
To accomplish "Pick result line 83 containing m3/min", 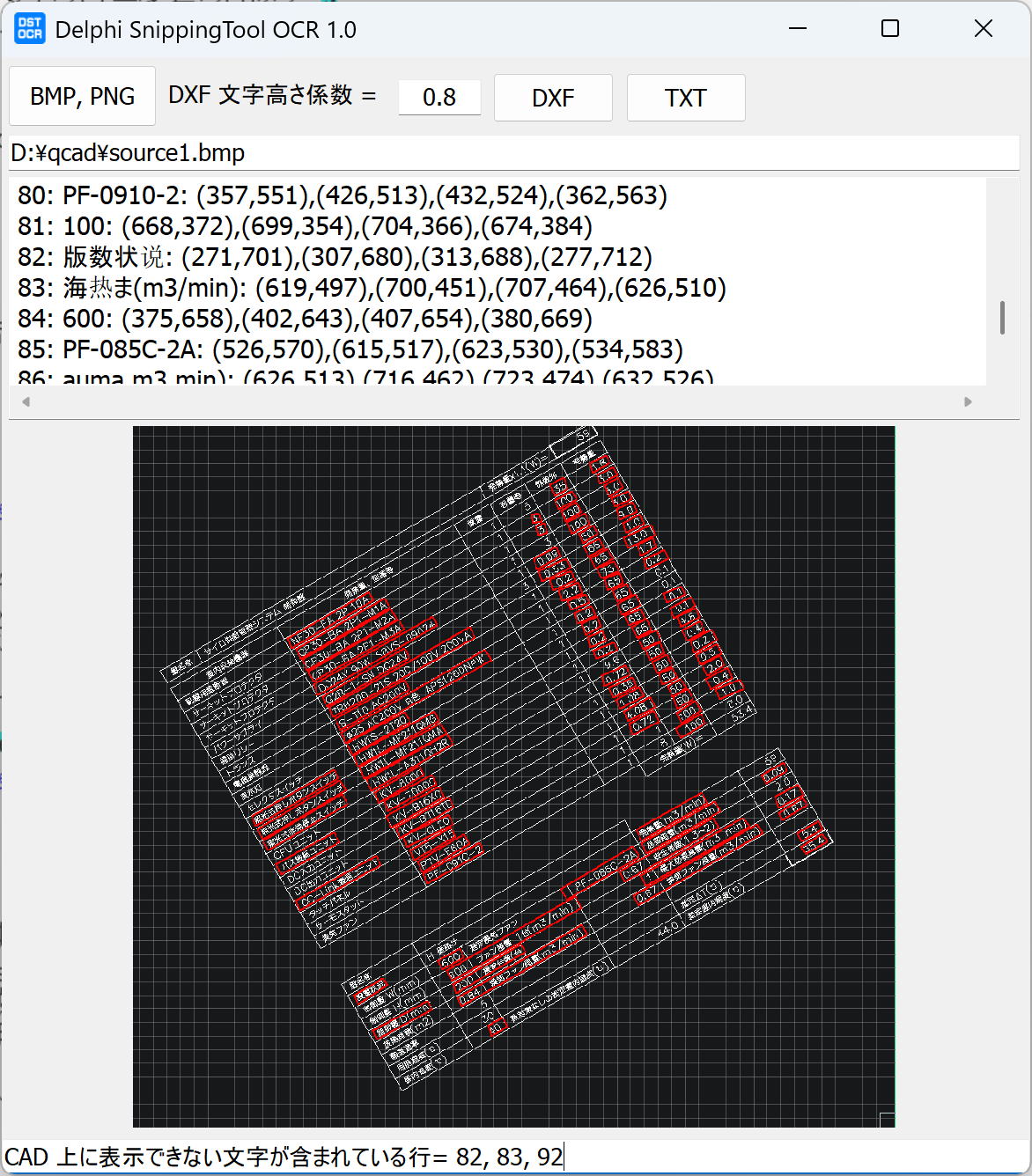I will point(372,288).
